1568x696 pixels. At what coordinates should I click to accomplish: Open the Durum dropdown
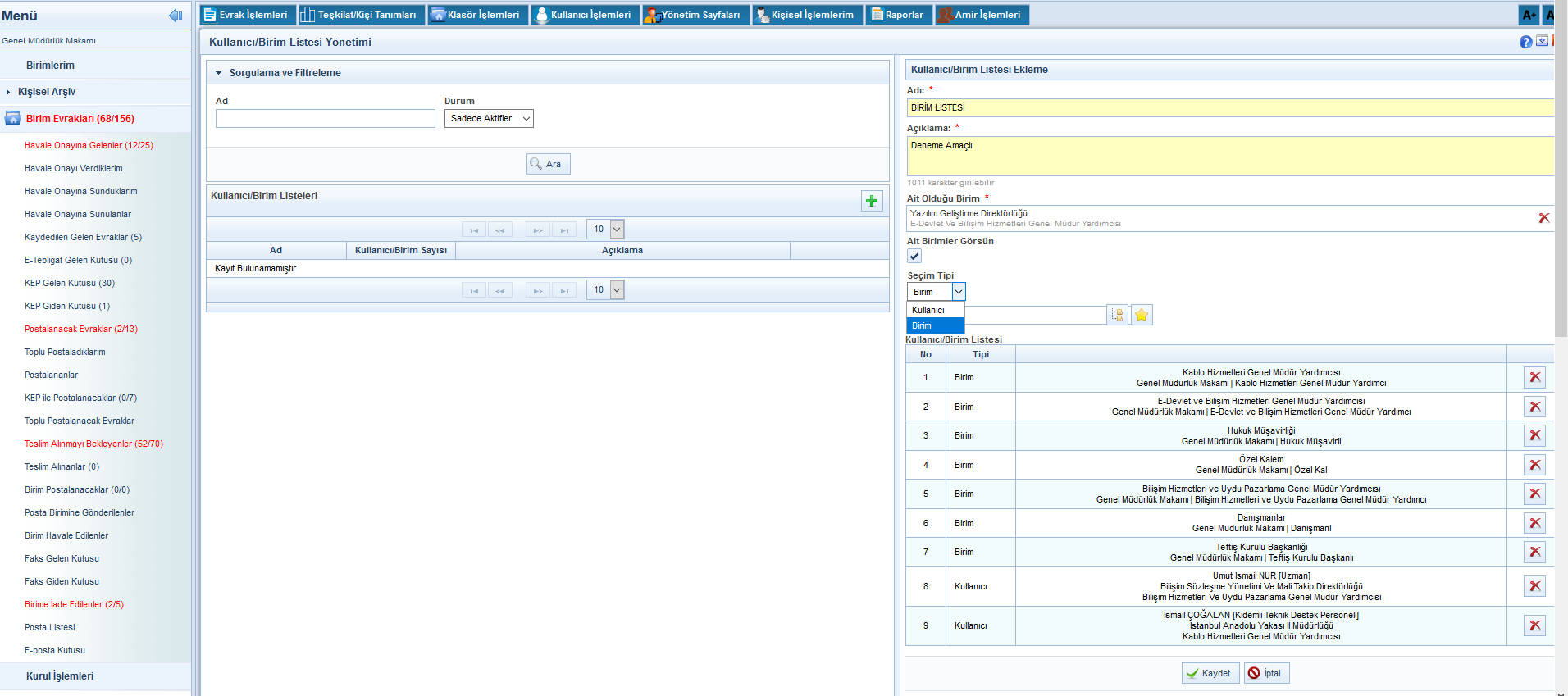pos(489,119)
